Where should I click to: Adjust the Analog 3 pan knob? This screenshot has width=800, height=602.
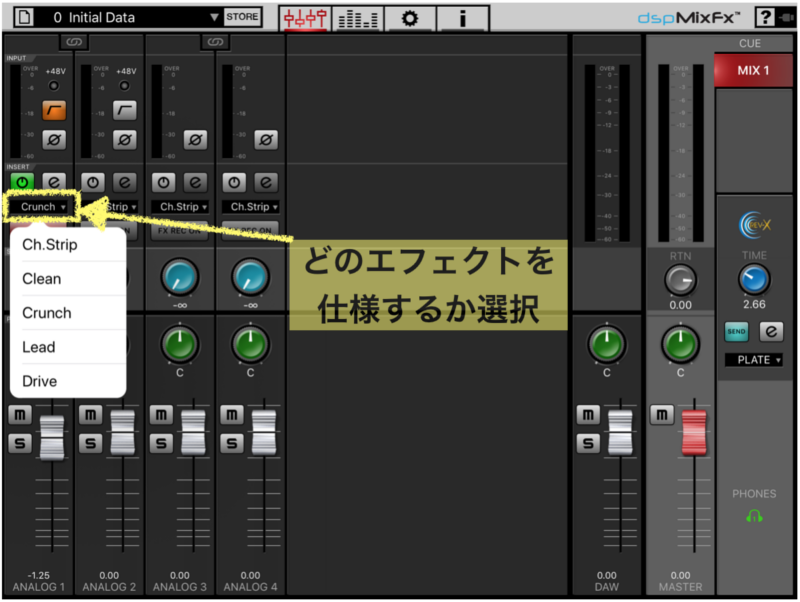coord(180,343)
